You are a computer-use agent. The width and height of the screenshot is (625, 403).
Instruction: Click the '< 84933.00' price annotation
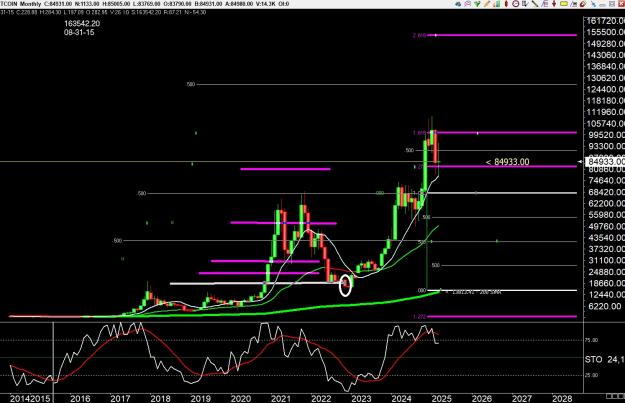[507, 162]
